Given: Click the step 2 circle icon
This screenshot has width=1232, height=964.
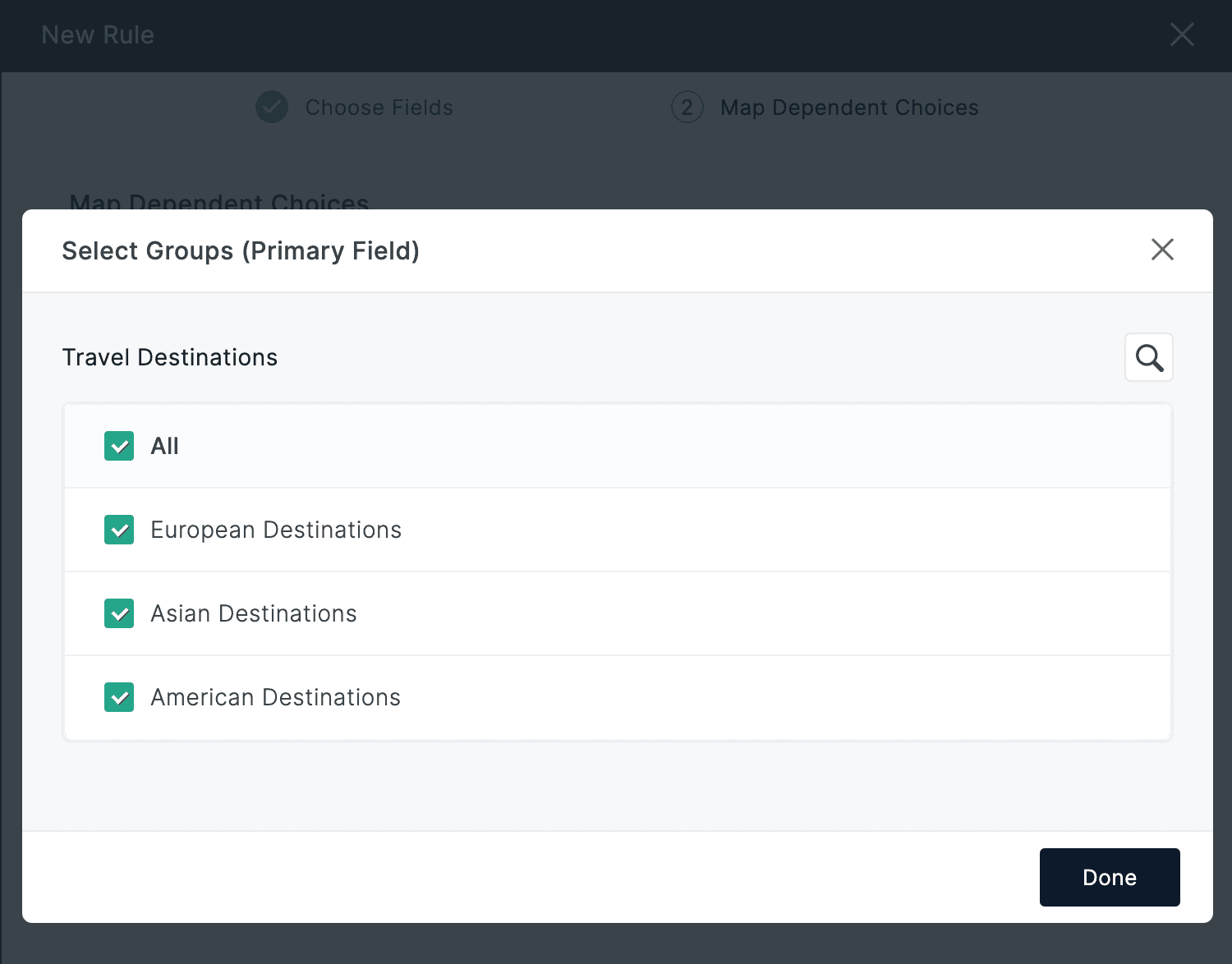Looking at the screenshot, I should 687,108.
